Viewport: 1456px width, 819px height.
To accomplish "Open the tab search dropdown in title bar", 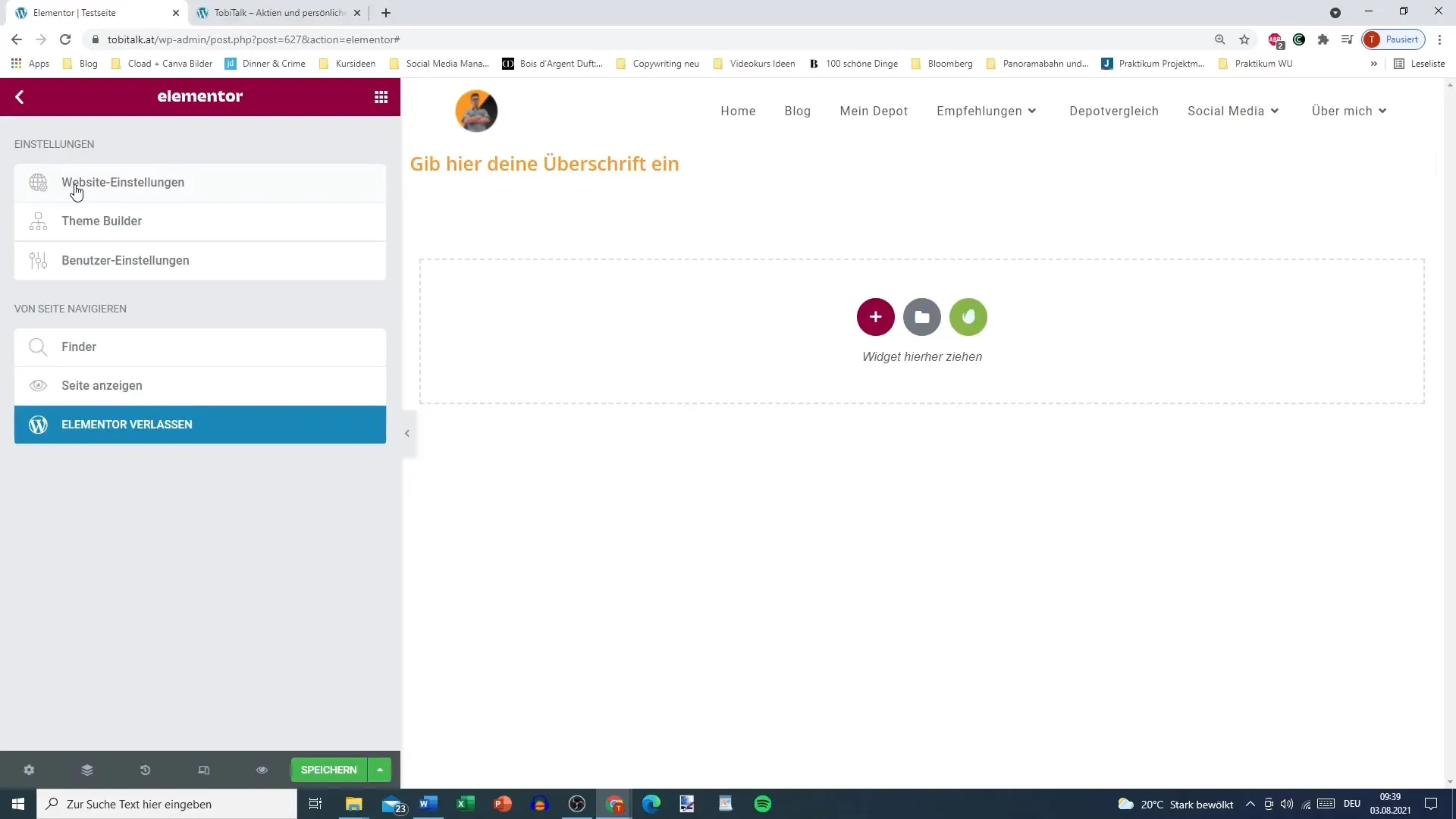I will pos(1335,13).
